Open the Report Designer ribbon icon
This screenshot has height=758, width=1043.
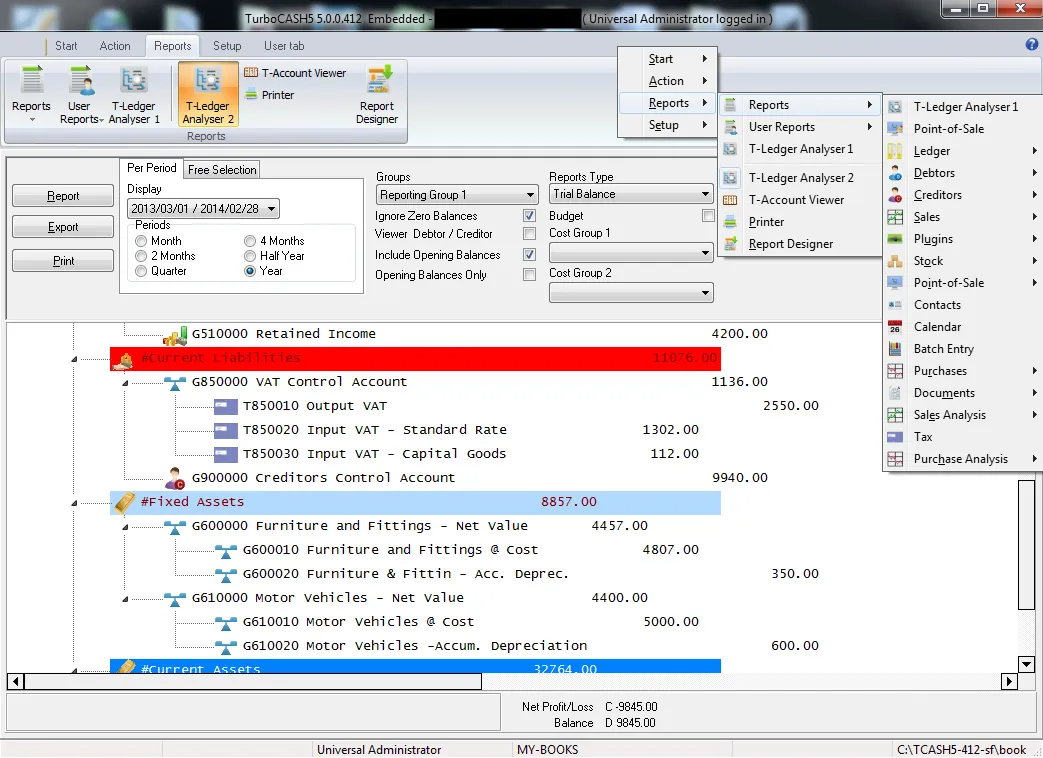click(377, 93)
